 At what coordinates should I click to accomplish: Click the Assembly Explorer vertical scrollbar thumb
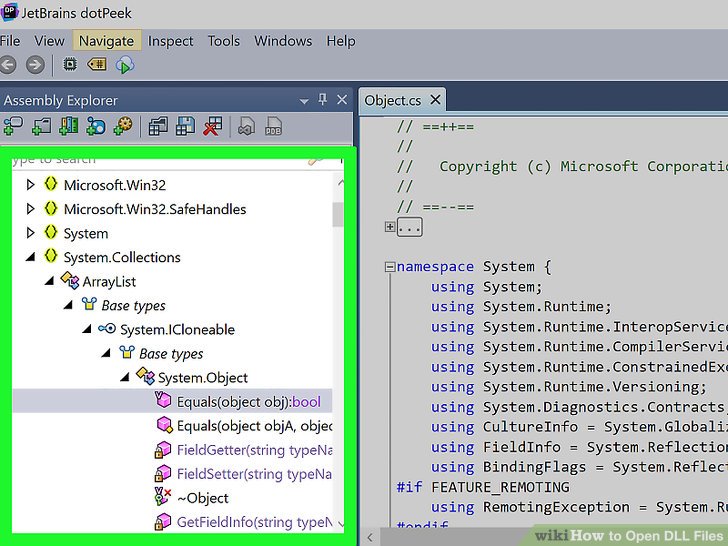pos(338,214)
